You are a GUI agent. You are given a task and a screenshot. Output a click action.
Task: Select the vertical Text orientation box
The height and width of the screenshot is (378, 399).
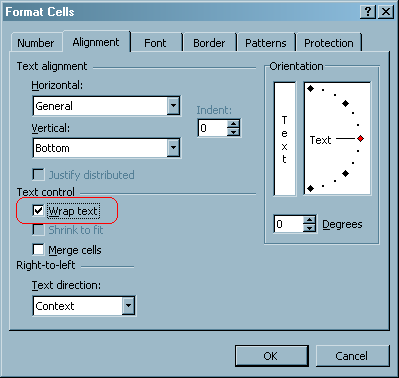(x=285, y=139)
